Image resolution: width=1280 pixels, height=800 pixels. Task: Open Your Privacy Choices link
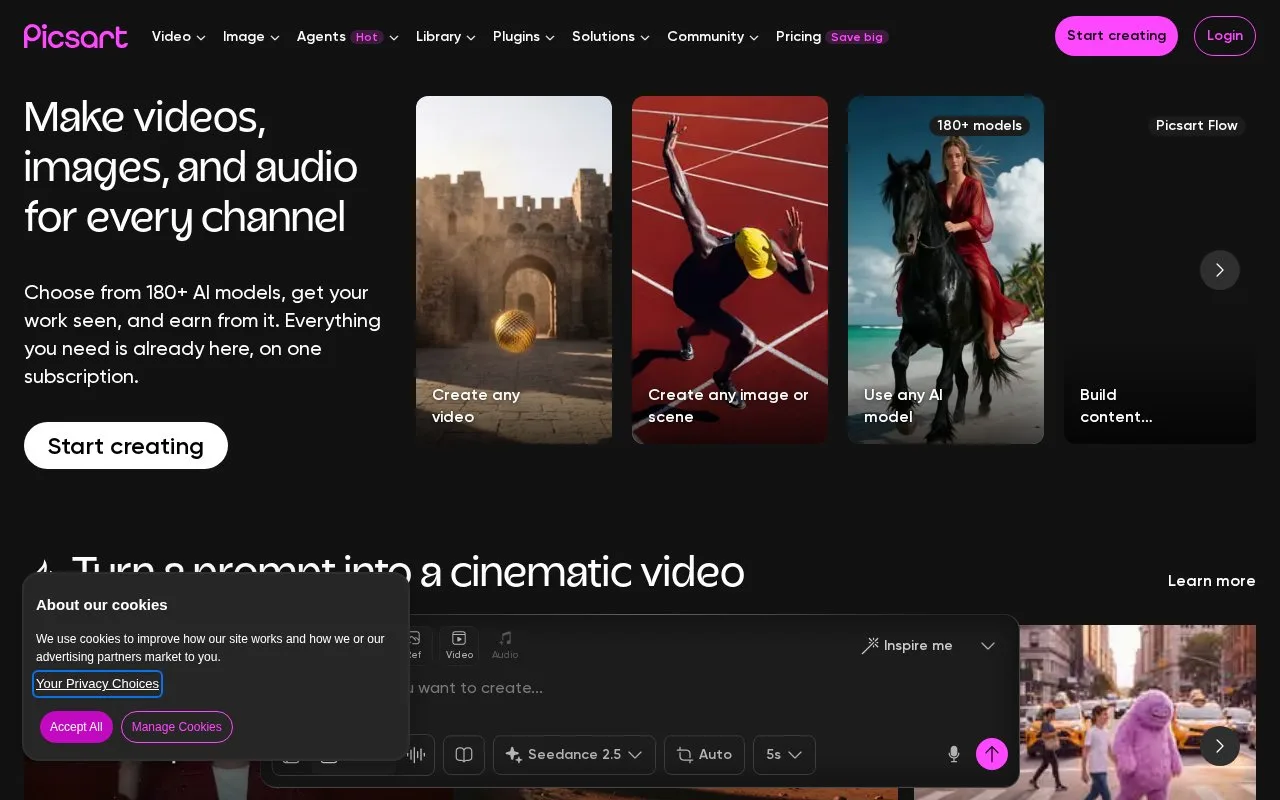98,684
